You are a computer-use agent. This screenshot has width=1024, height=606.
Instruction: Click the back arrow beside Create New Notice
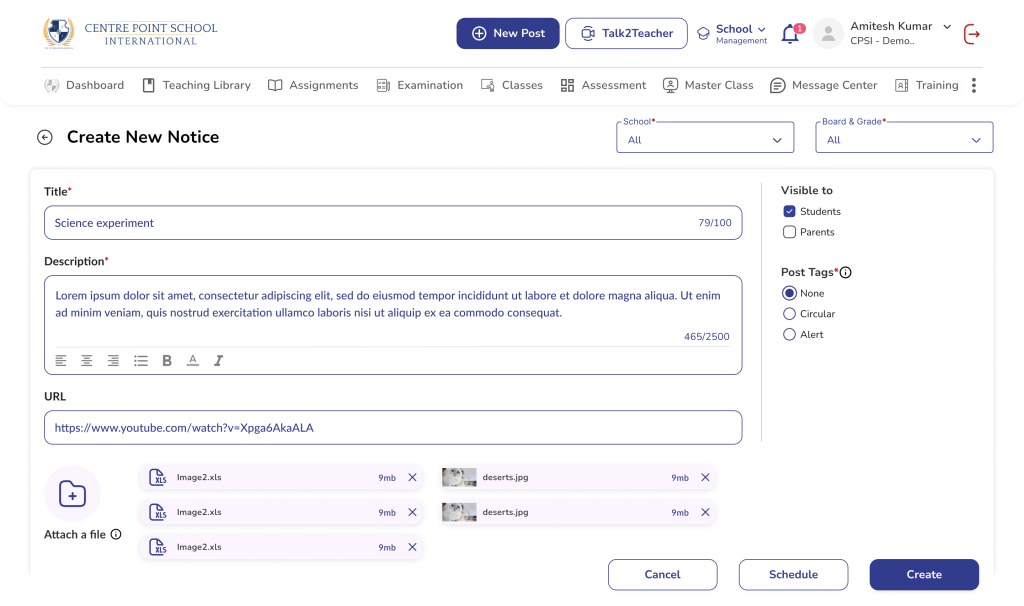tap(44, 138)
